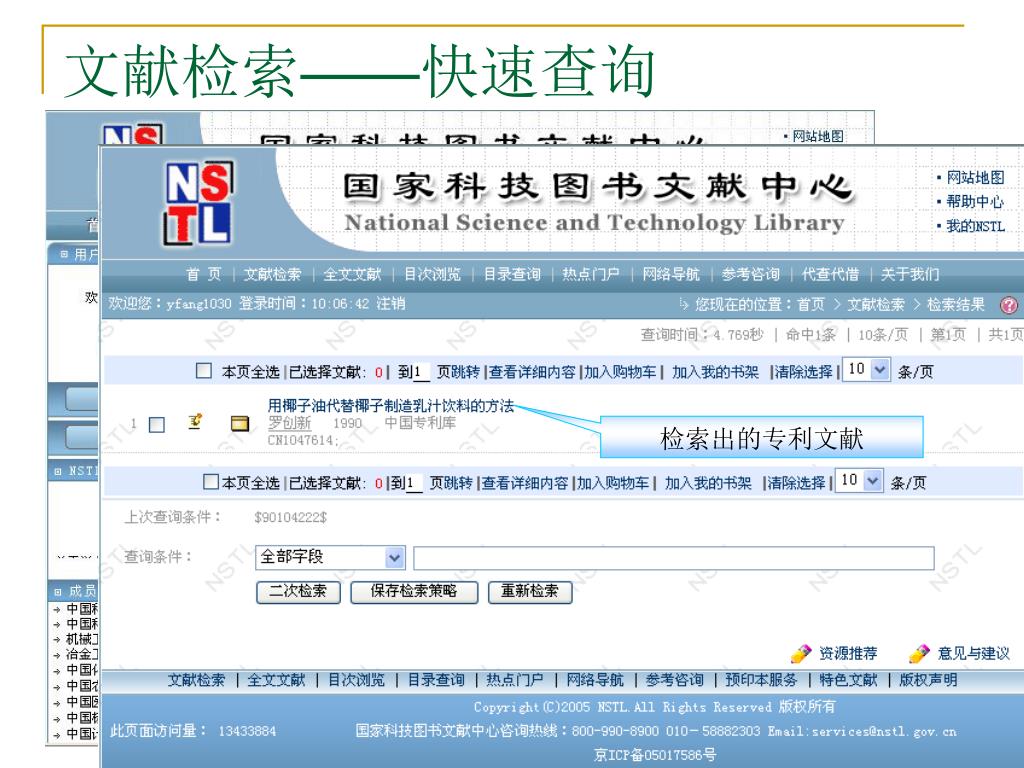Click footer 全文文献 link
The height and width of the screenshot is (768, 1024).
point(276,680)
